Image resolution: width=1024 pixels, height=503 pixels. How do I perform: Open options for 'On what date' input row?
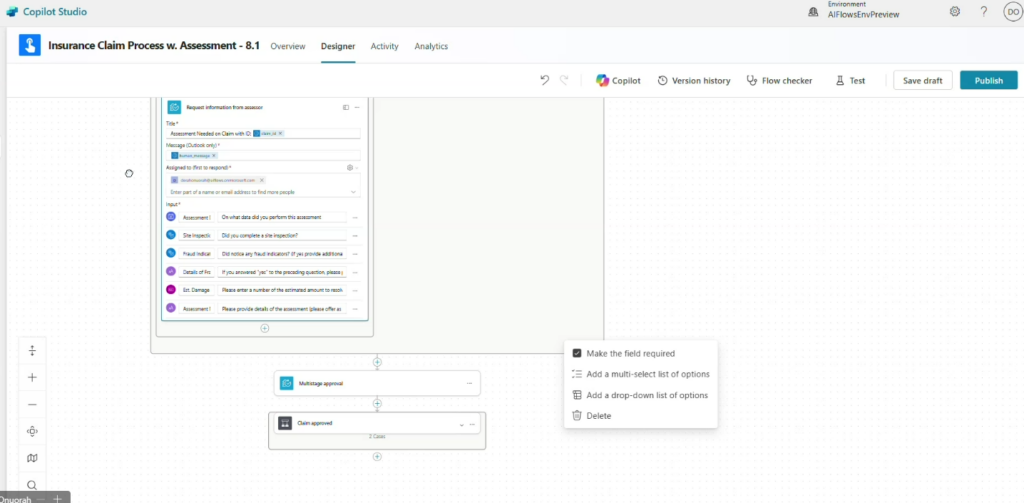click(355, 217)
